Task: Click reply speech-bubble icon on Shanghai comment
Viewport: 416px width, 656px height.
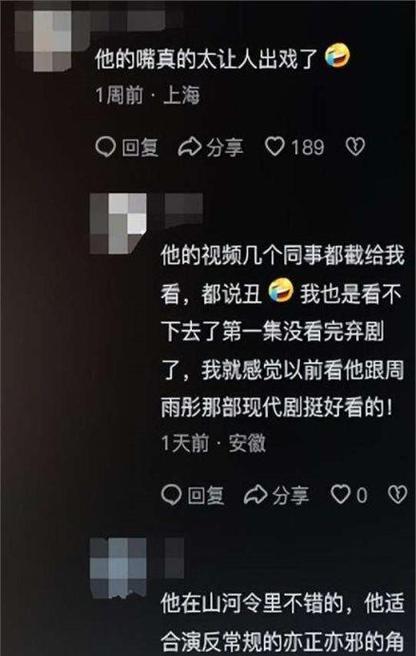Action: [105, 147]
